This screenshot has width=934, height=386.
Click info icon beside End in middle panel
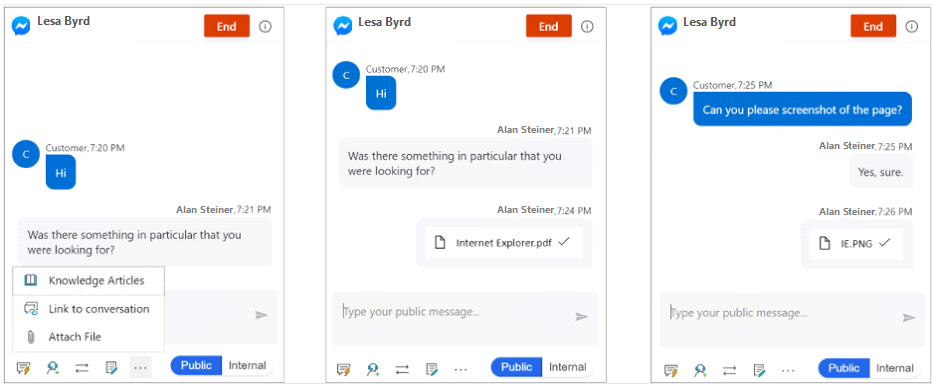587,27
